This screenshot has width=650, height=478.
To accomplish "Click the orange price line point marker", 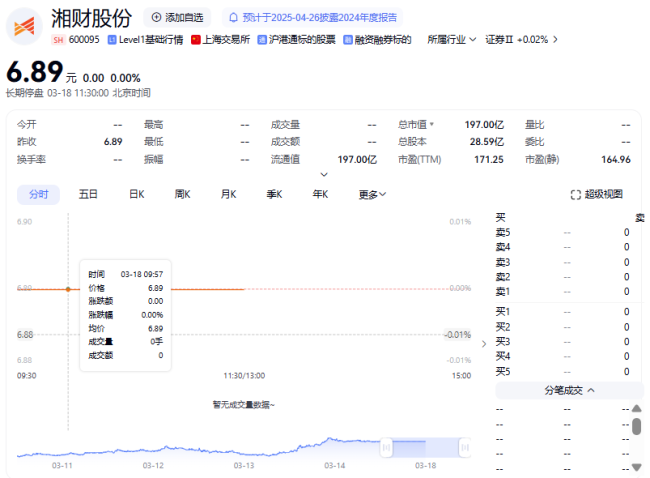I will 68,289.
